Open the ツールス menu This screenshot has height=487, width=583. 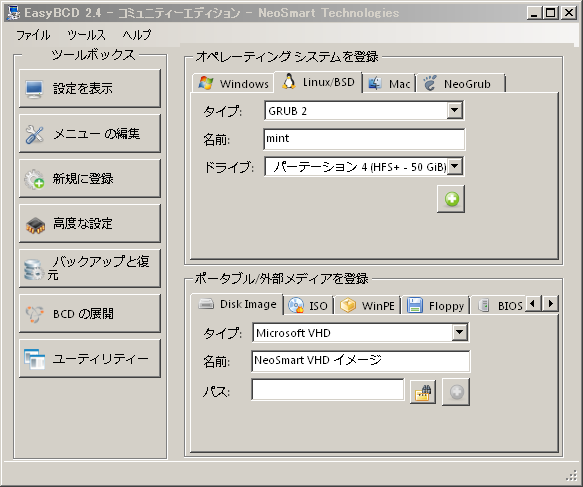87,35
